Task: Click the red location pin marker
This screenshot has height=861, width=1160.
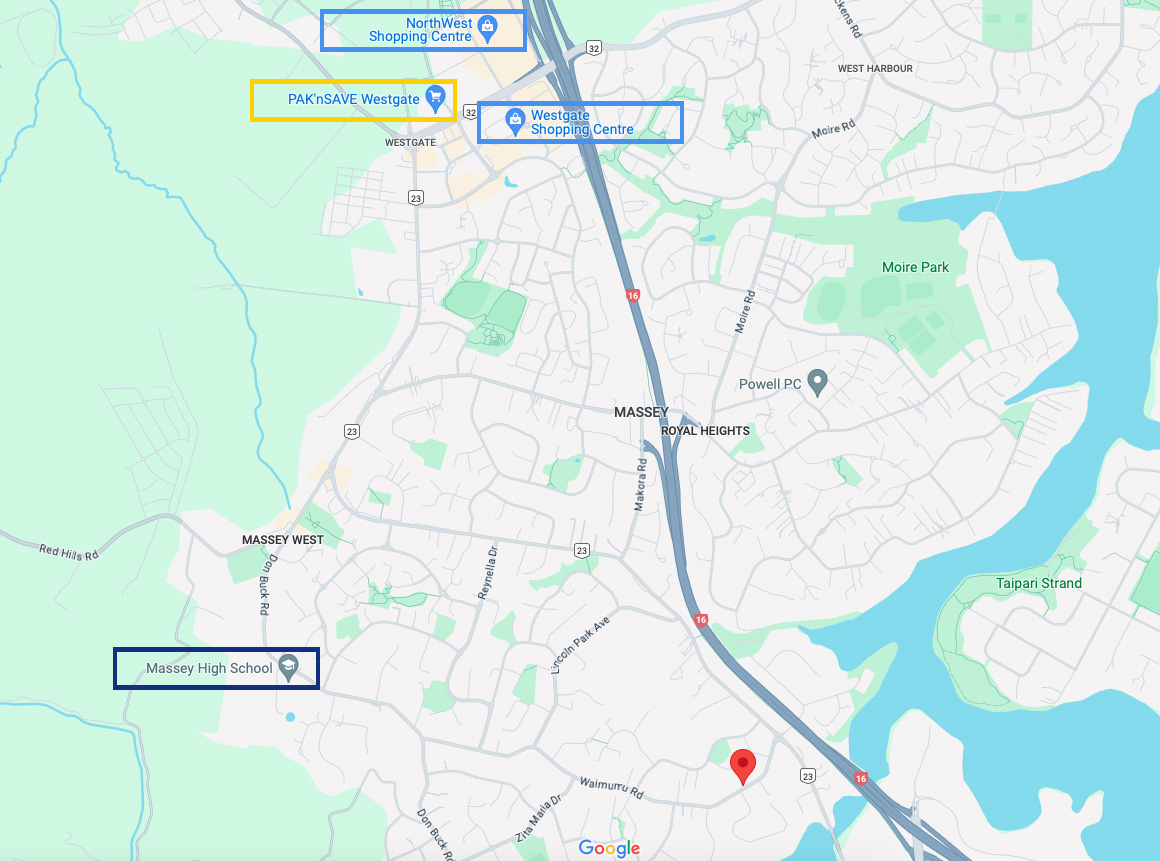Action: click(x=743, y=766)
